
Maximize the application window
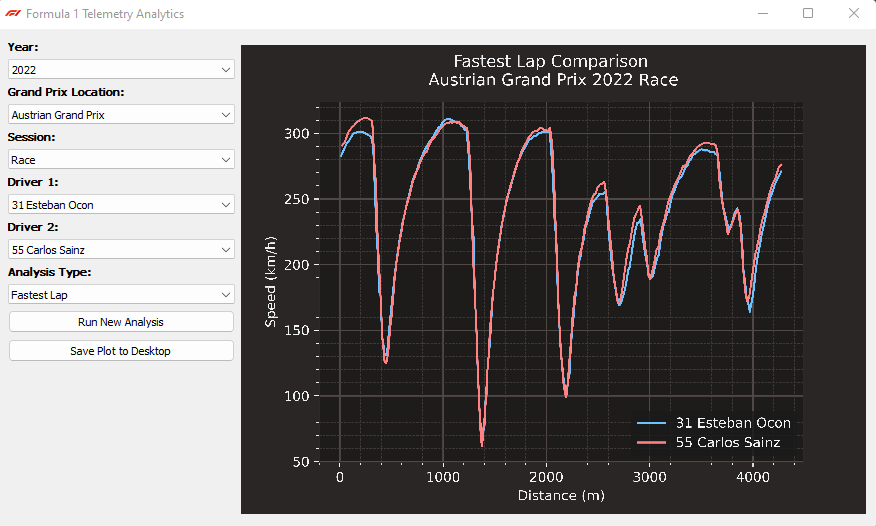[x=808, y=14]
